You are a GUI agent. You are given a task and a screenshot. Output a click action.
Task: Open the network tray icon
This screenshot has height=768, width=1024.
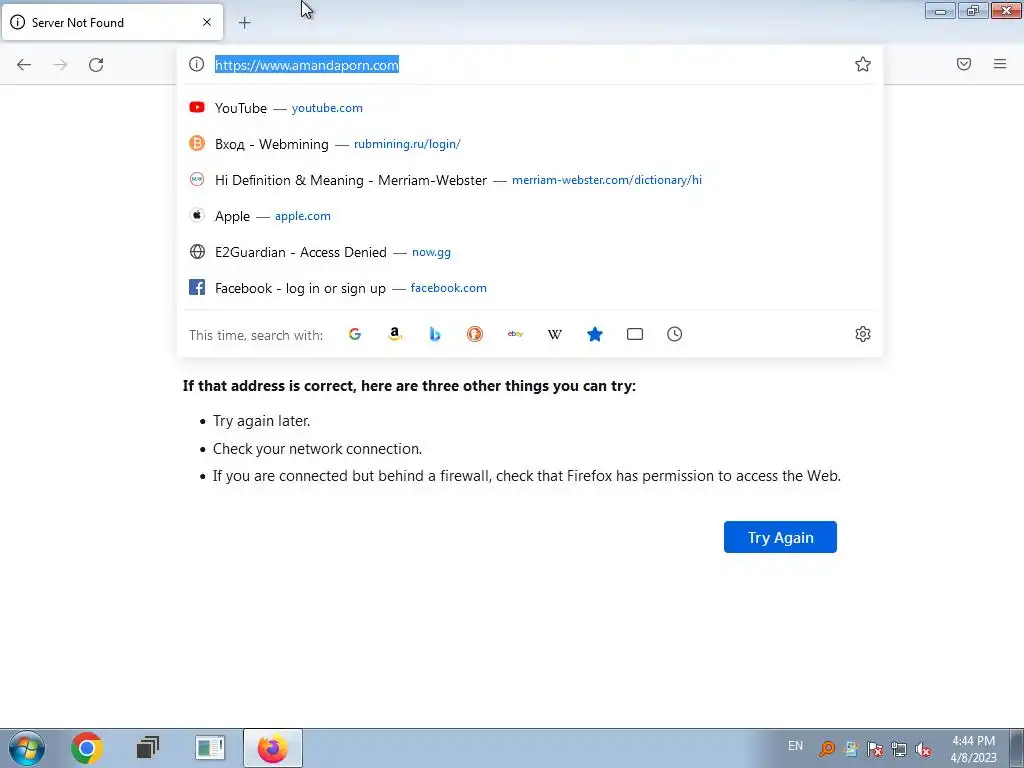click(899, 749)
